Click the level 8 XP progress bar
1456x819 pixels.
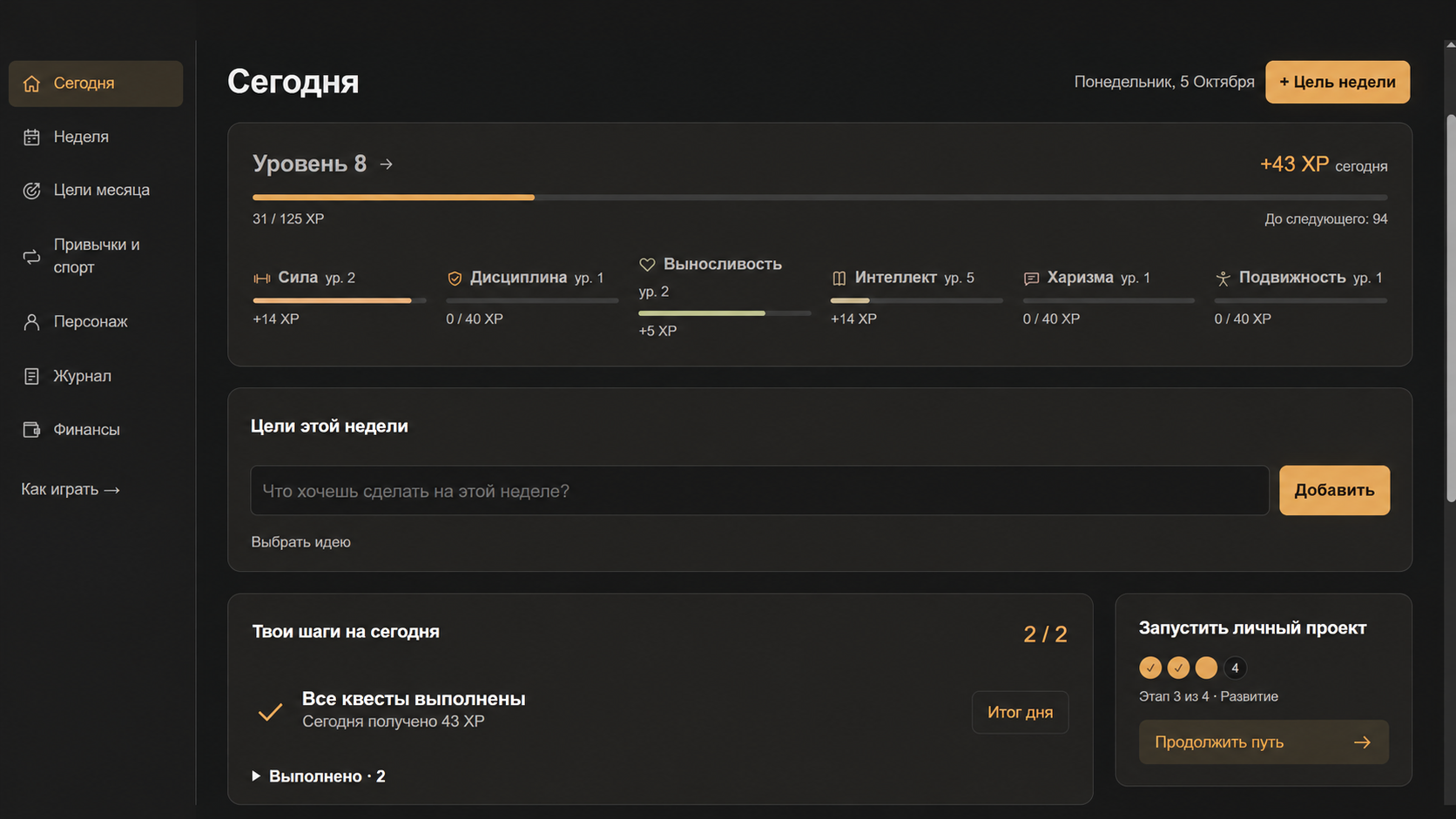pos(819,198)
